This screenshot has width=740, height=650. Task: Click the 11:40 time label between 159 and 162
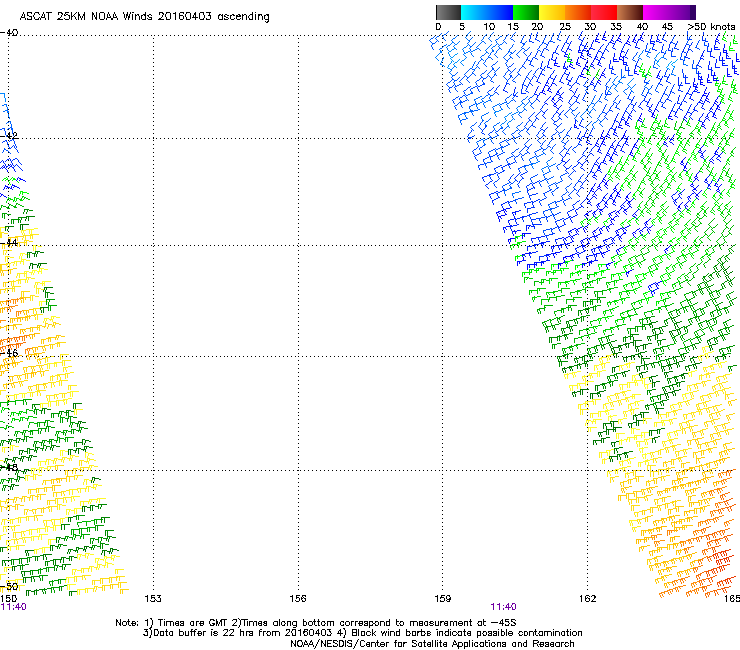tap(504, 607)
